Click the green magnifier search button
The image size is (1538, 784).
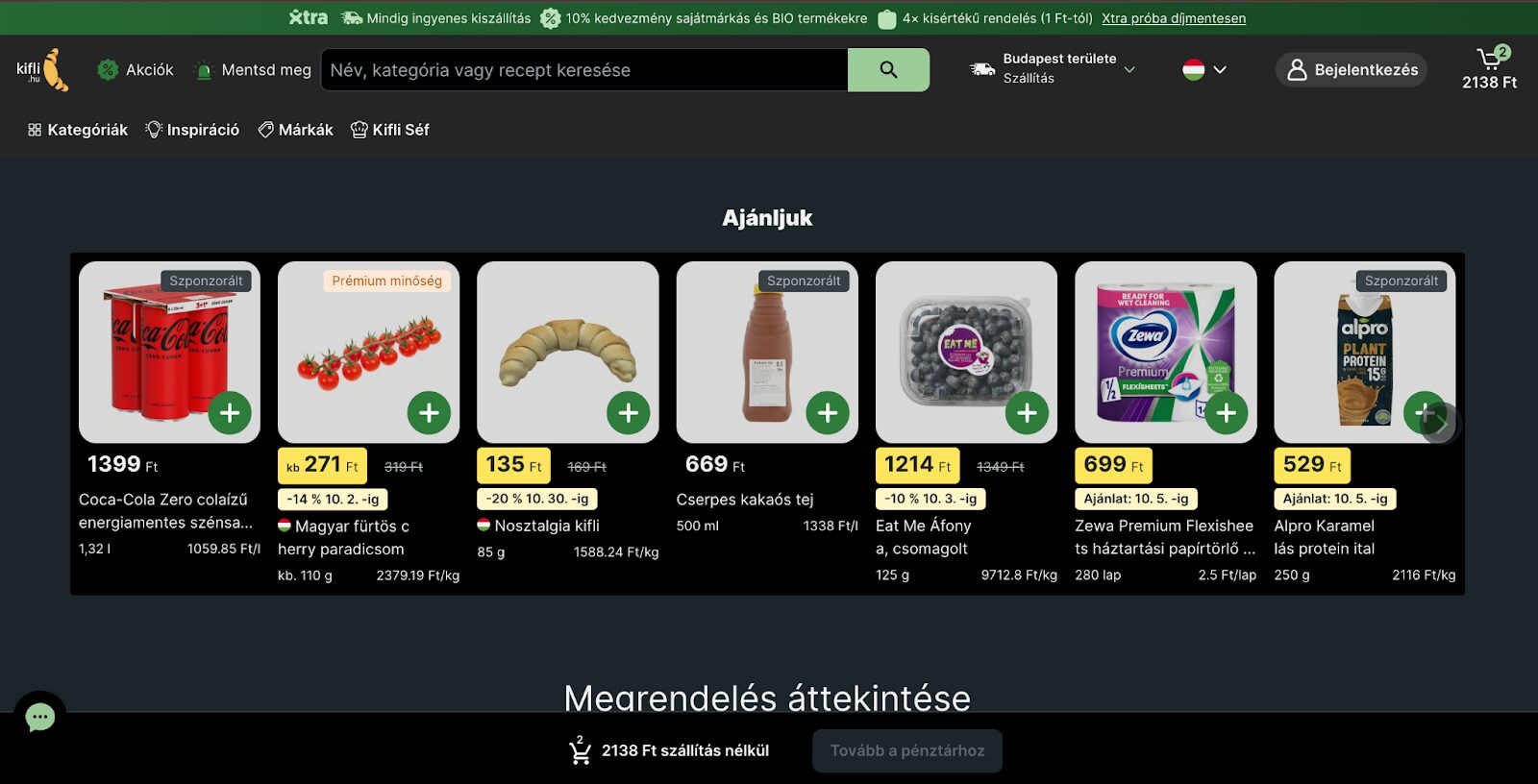tap(888, 70)
